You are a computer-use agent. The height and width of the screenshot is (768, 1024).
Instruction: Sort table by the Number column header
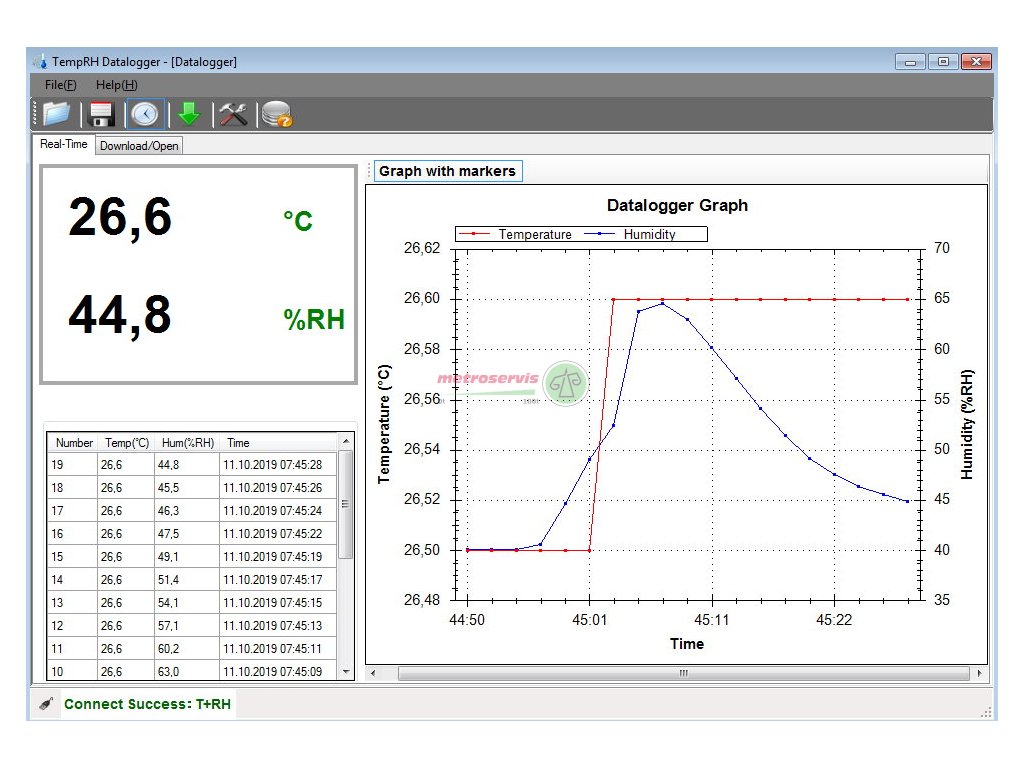[x=74, y=443]
